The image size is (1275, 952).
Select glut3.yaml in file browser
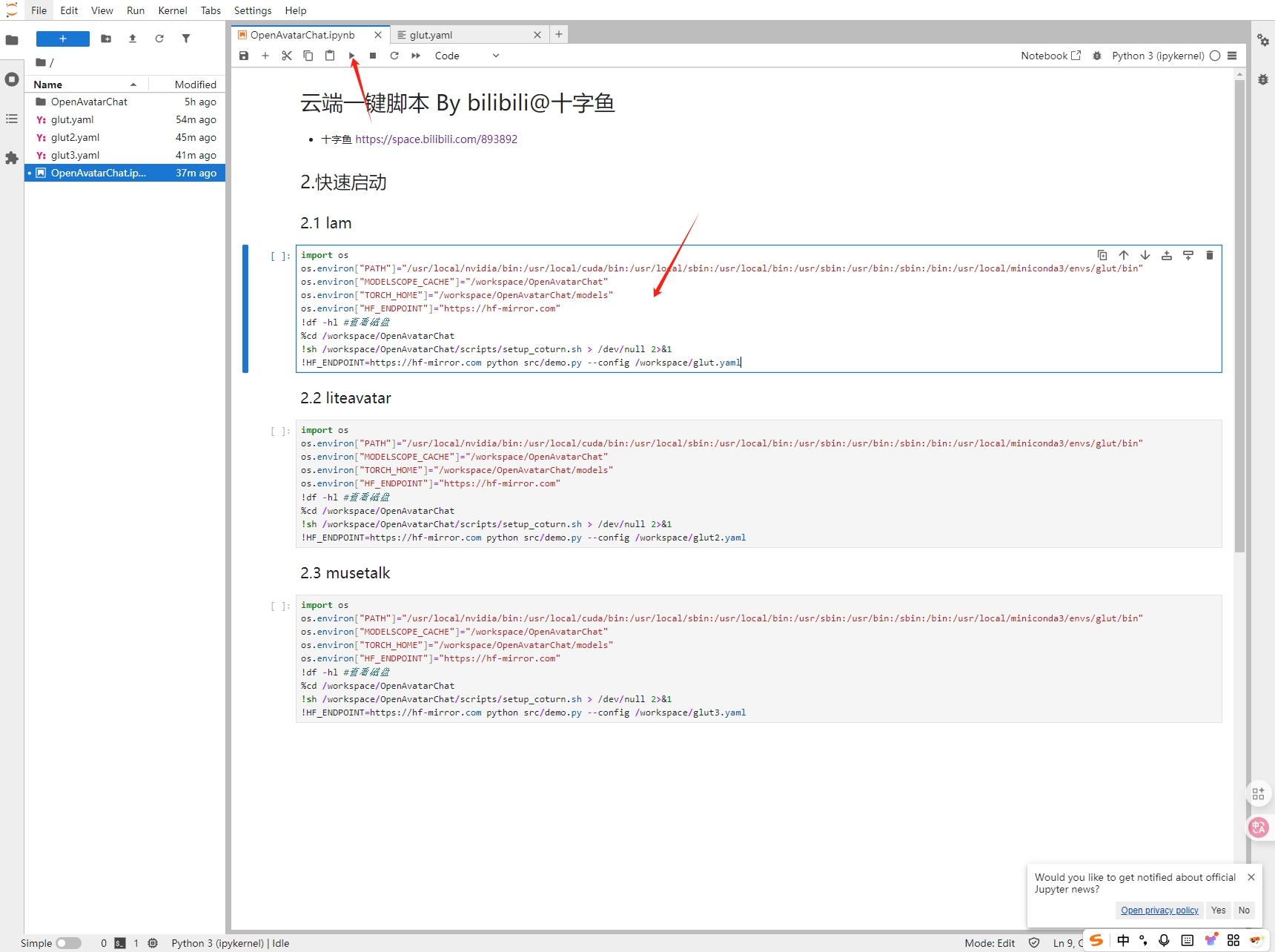coord(125,155)
